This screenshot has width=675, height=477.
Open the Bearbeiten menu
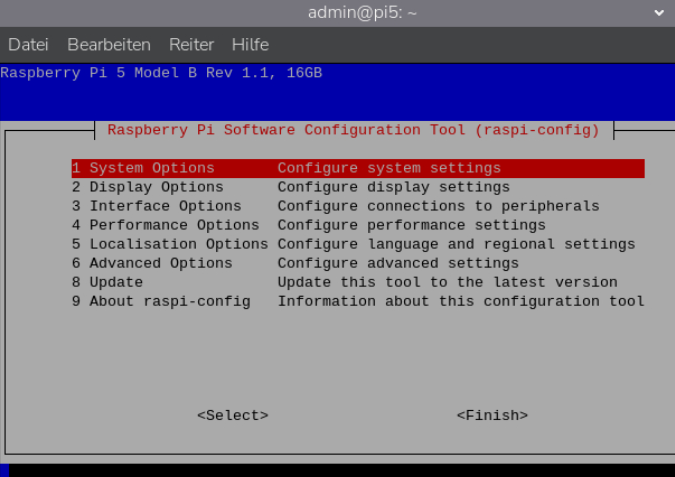pyautogui.click(x=109, y=45)
